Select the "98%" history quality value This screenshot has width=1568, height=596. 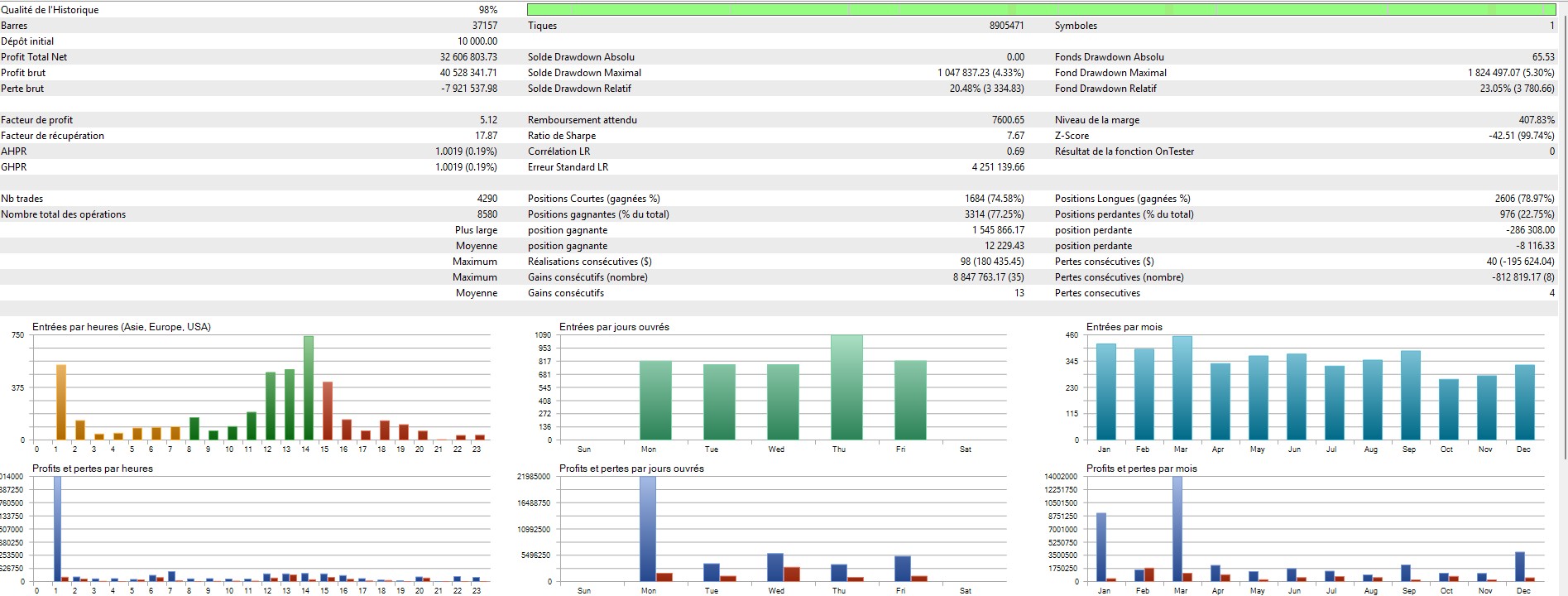(x=488, y=10)
